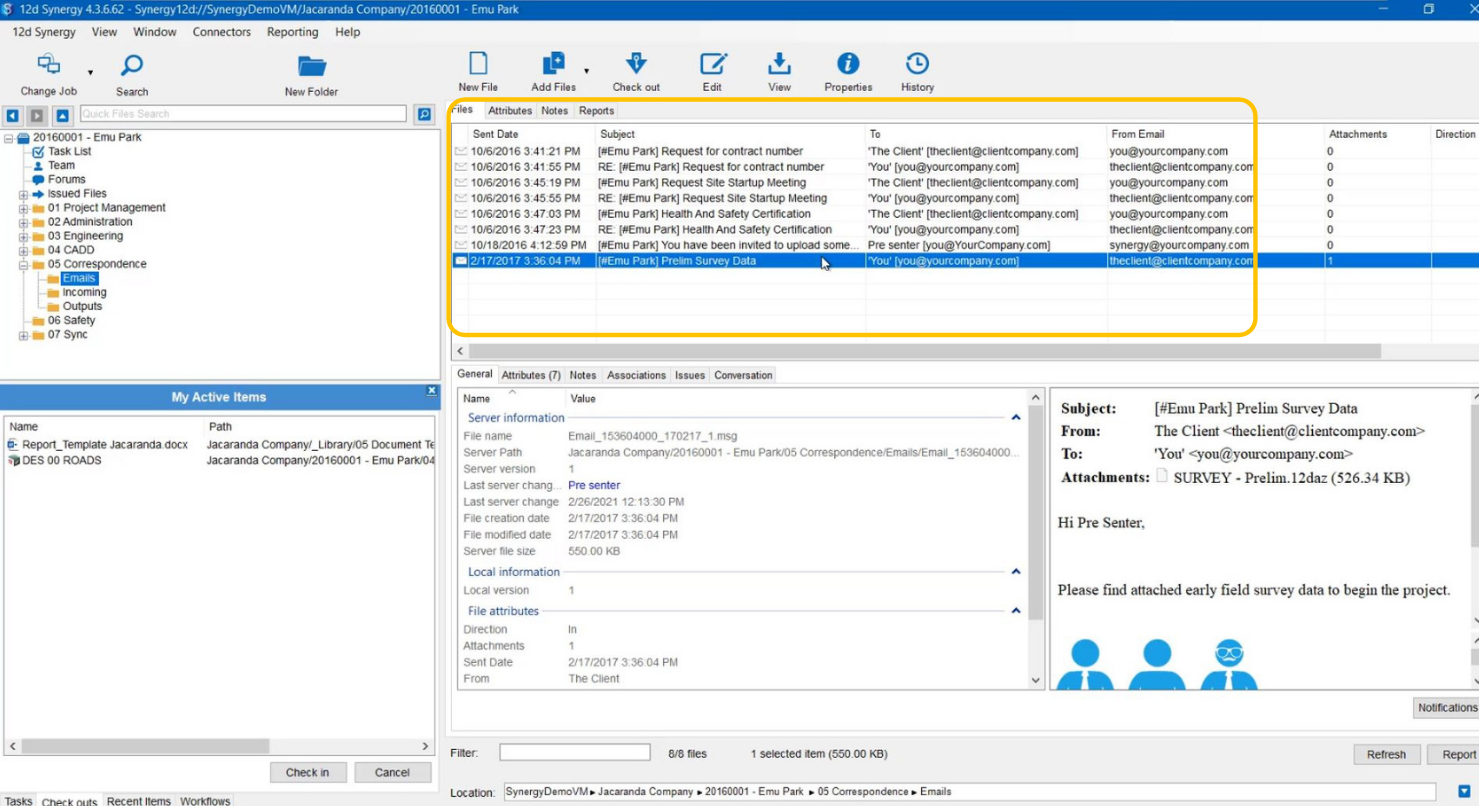Open the Associations detail tab
The image size is (1479, 806).
point(636,375)
